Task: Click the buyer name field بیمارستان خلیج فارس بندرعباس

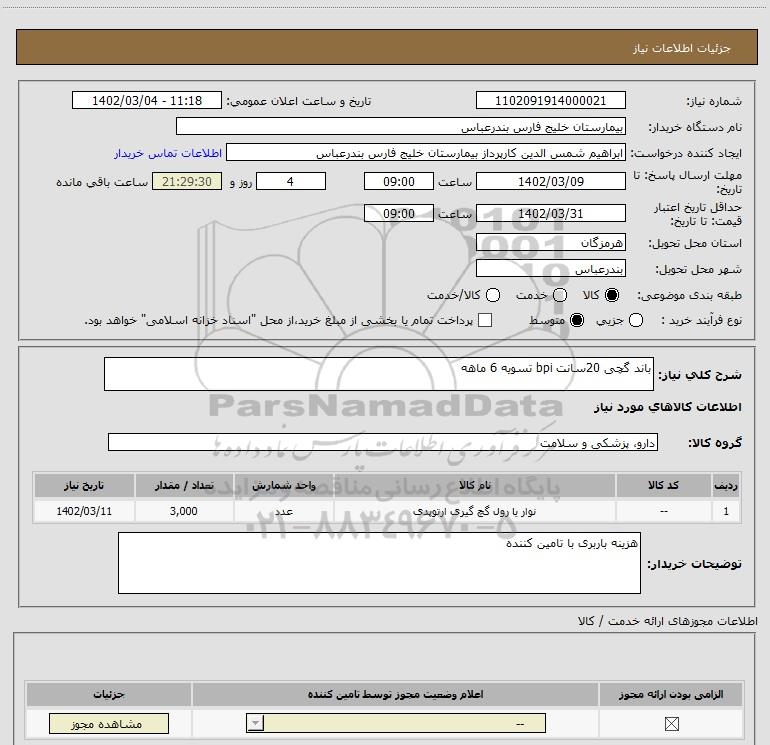Action: 401,127
